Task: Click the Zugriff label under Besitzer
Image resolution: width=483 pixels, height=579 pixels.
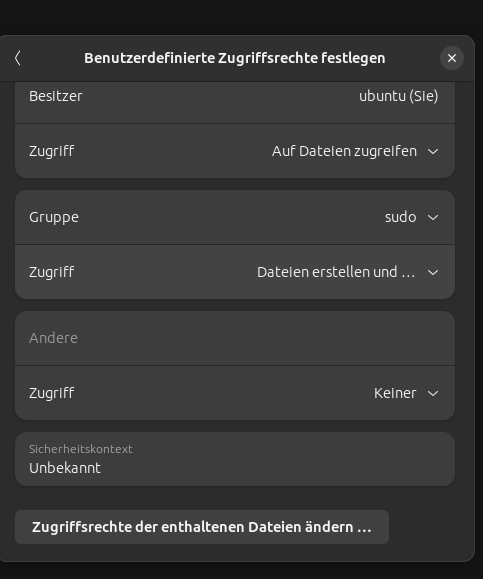Action: (x=52, y=151)
